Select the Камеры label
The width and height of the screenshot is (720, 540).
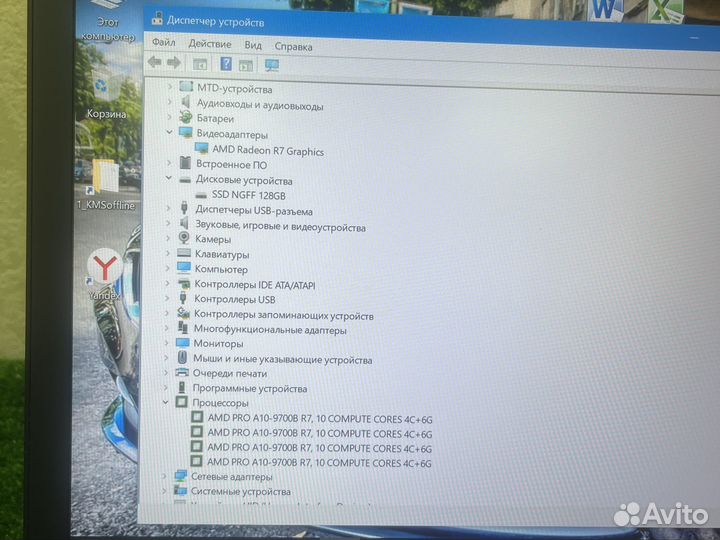tap(213, 239)
